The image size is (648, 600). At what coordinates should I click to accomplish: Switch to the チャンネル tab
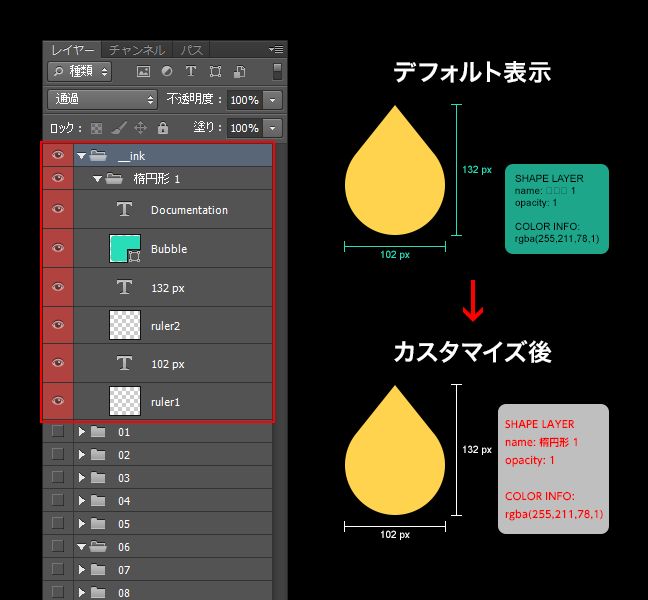pyautogui.click(x=137, y=50)
